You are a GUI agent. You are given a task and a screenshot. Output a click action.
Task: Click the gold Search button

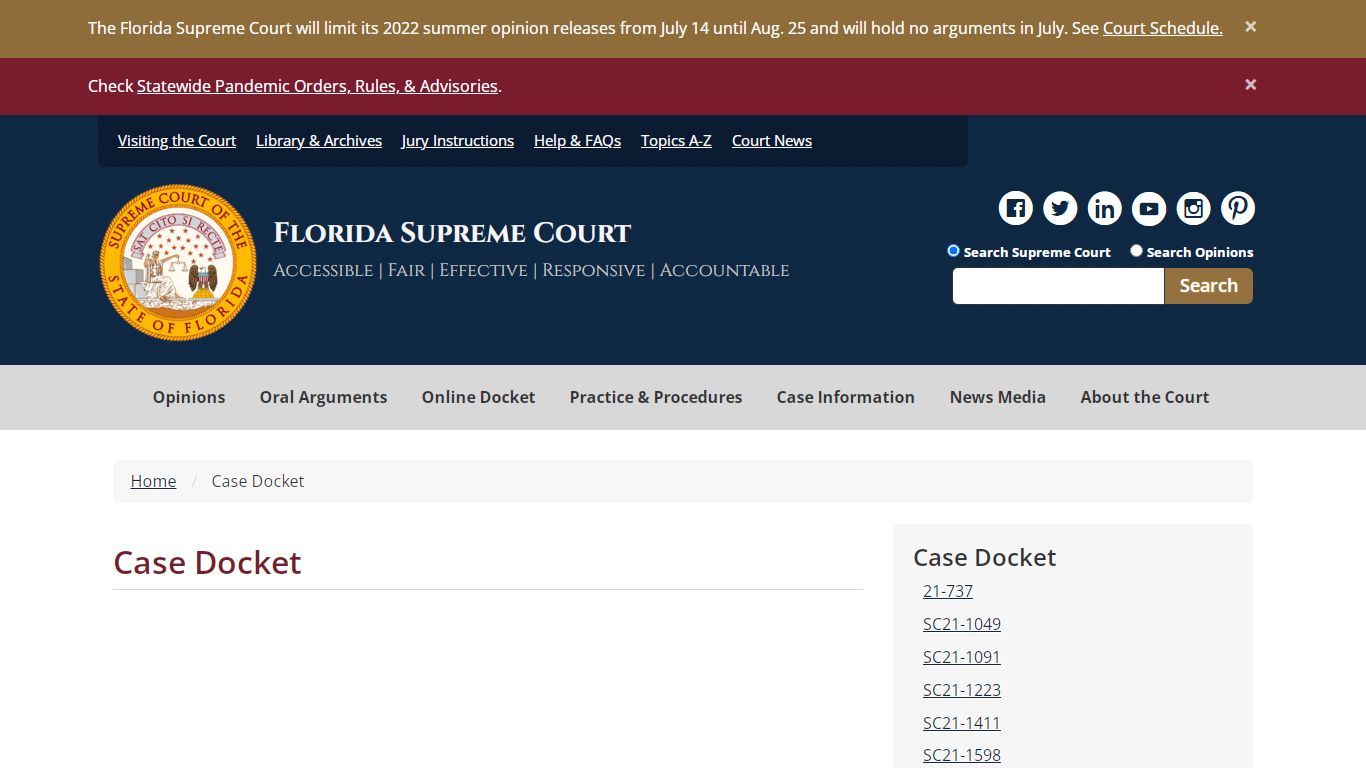pos(1208,286)
